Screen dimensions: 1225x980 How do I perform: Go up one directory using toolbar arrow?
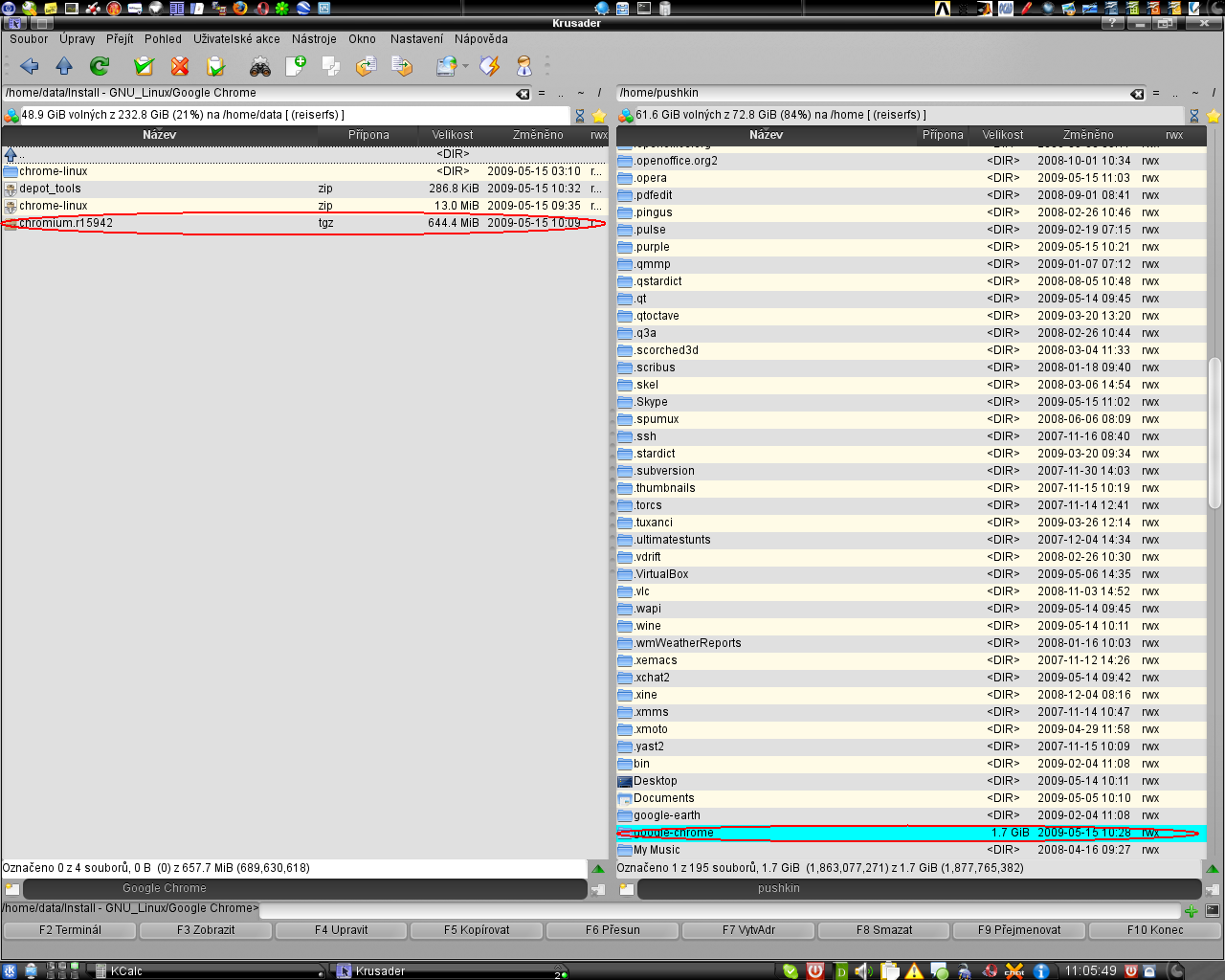coord(64,66)
